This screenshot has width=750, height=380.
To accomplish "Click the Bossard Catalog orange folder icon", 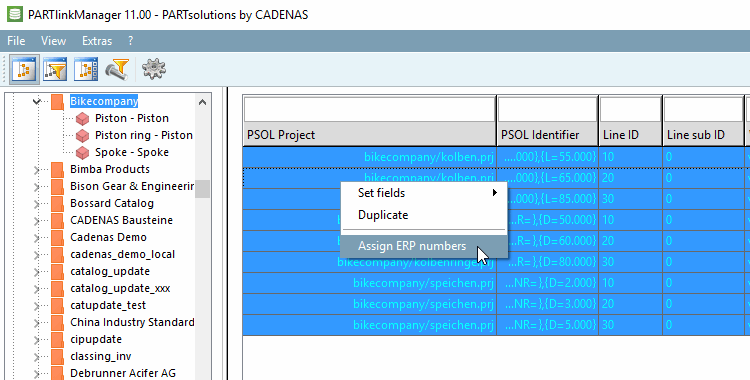I will point(57,203).
